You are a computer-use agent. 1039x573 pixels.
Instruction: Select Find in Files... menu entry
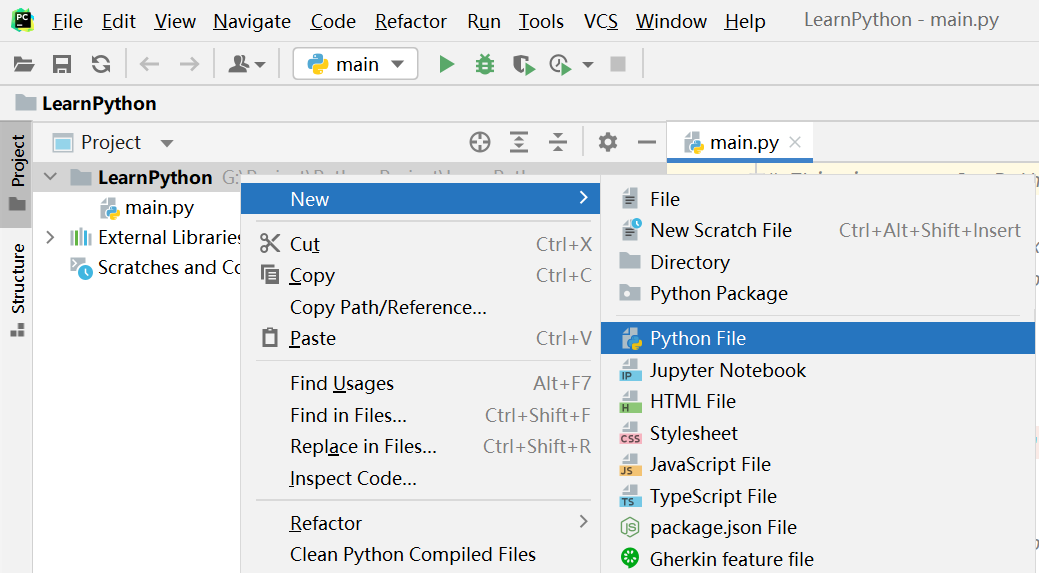tap(420, 415)
